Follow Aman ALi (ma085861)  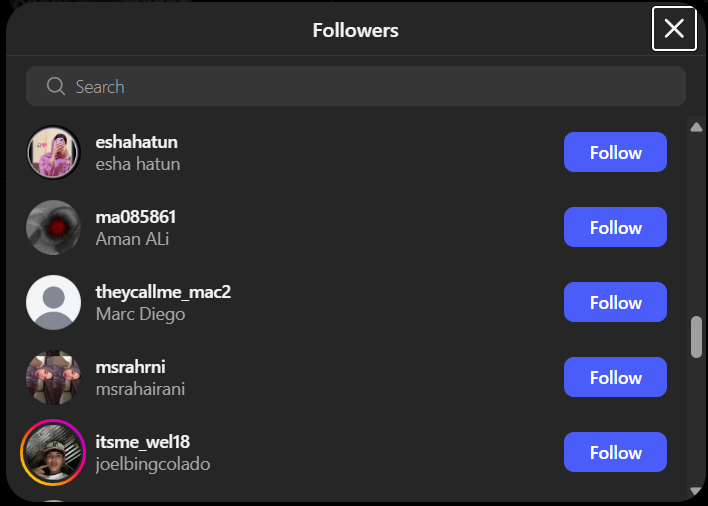tap(615, 227)
